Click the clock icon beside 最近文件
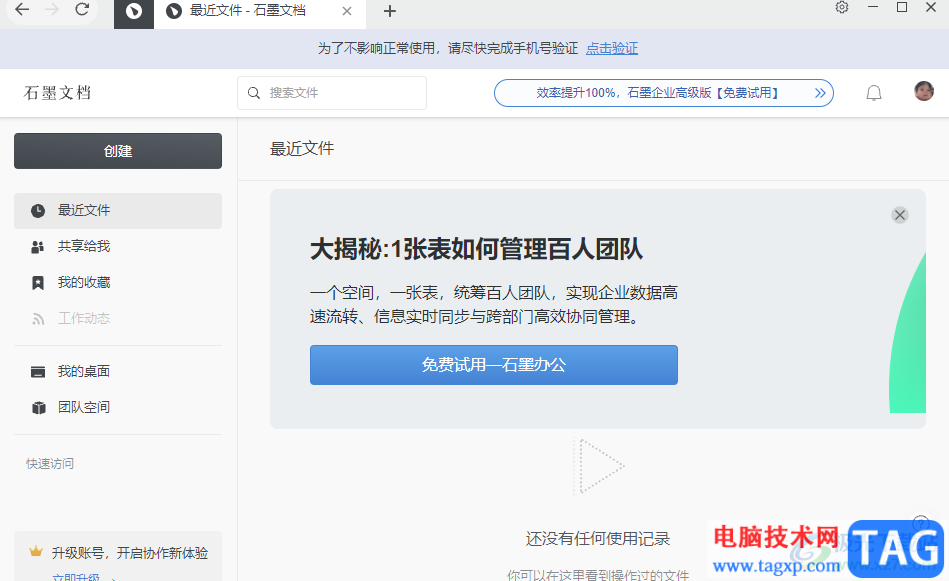Screen dimensions: 949x581 click(38, 211)
